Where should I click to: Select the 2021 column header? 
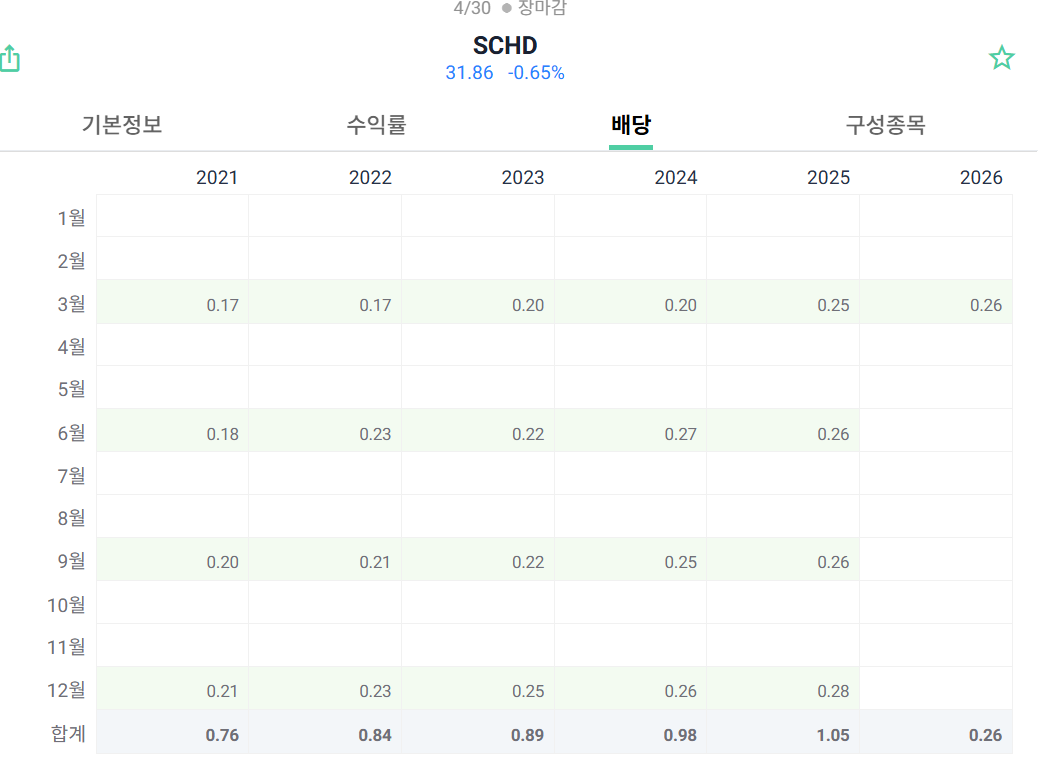[x=217, y=178]
